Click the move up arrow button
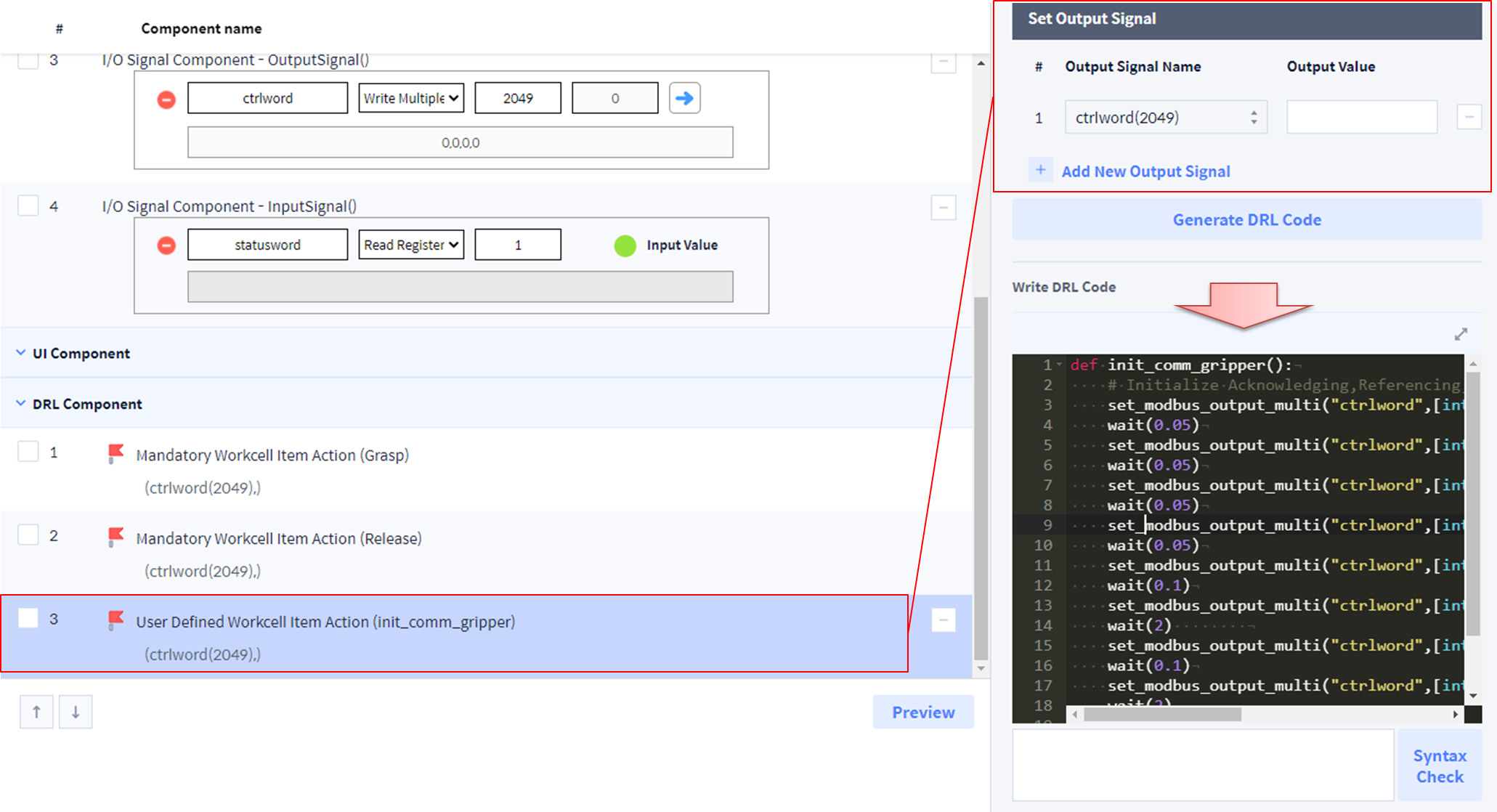The height and width of the screenshot is (812, 1497). tap(36, 712)
